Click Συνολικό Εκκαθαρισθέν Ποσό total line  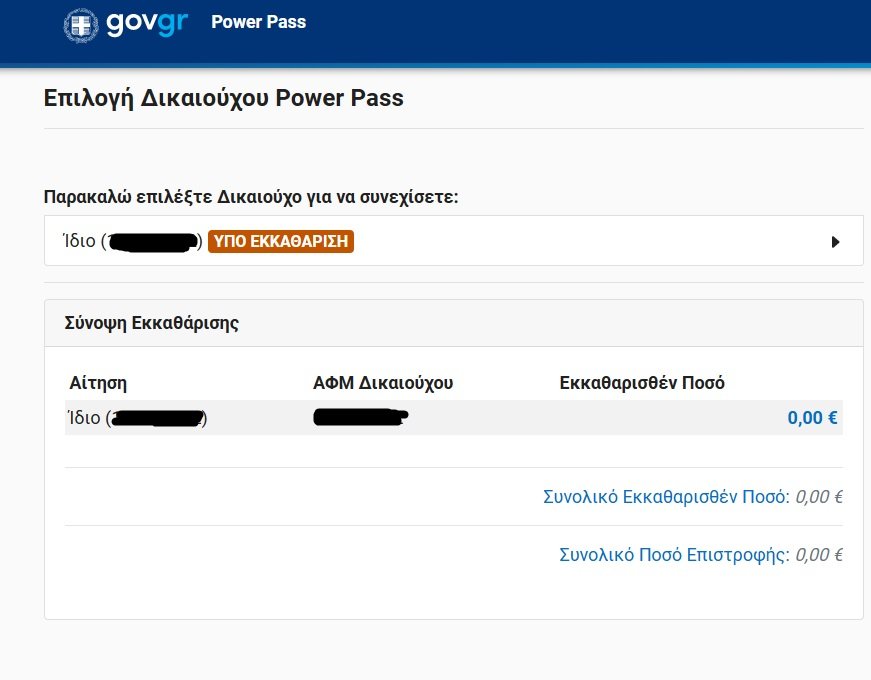tap(693, 496)
